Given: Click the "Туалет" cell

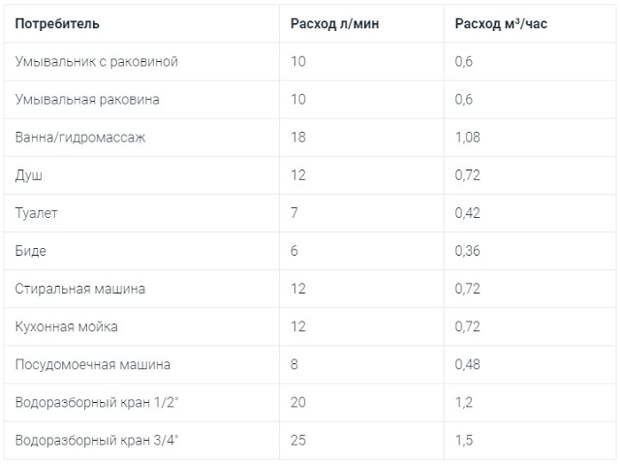Looking at the screenshot, I should 36,213.
